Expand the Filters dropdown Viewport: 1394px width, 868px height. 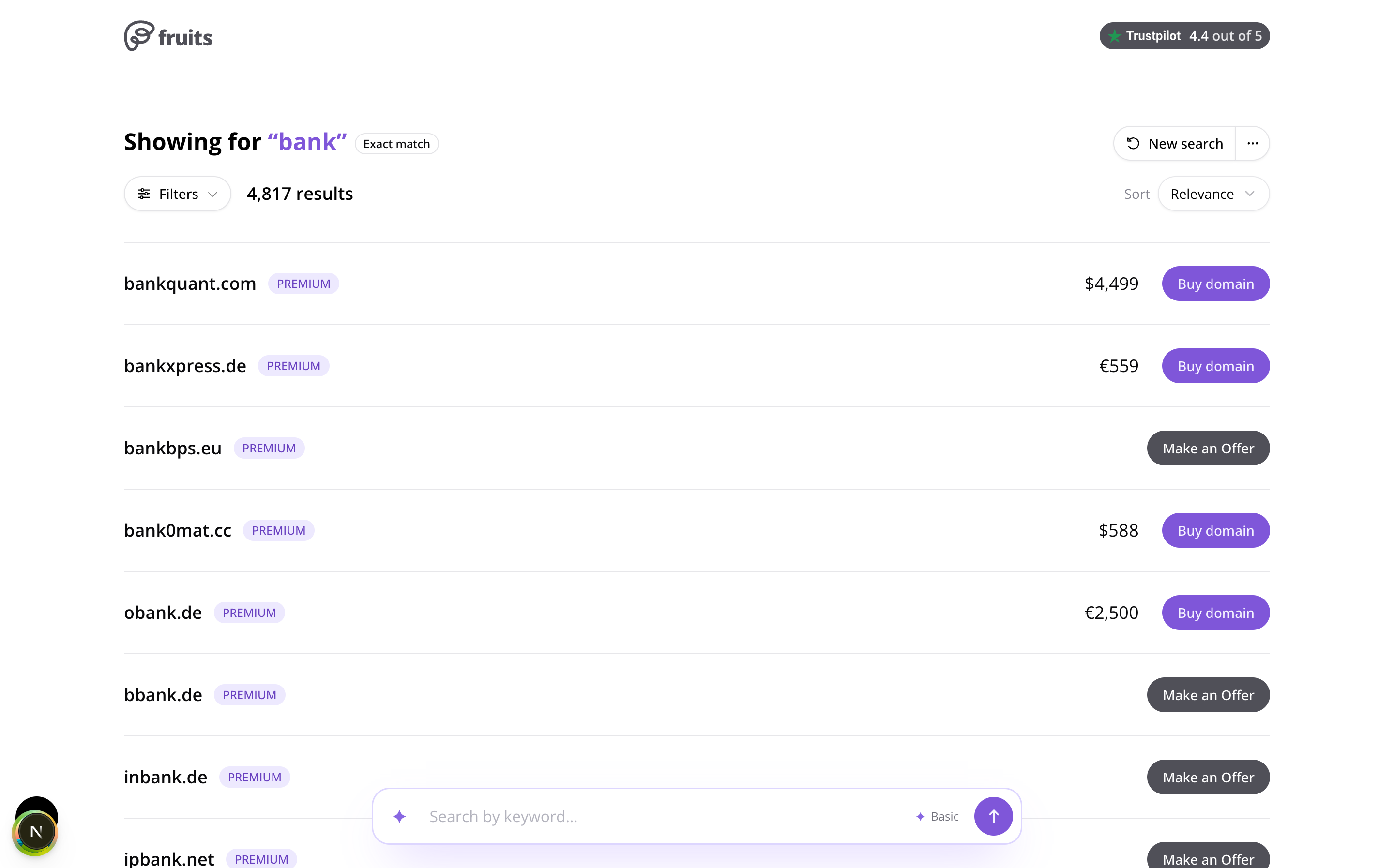point(178,194)
